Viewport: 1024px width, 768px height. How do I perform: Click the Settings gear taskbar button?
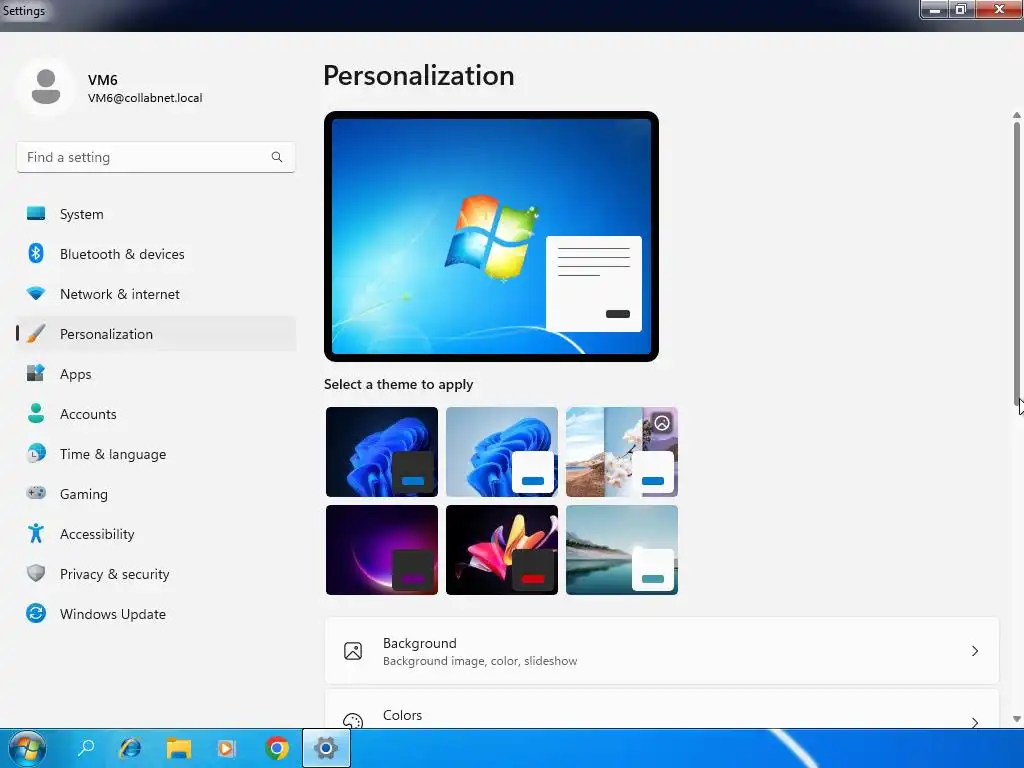pos(326,748)
